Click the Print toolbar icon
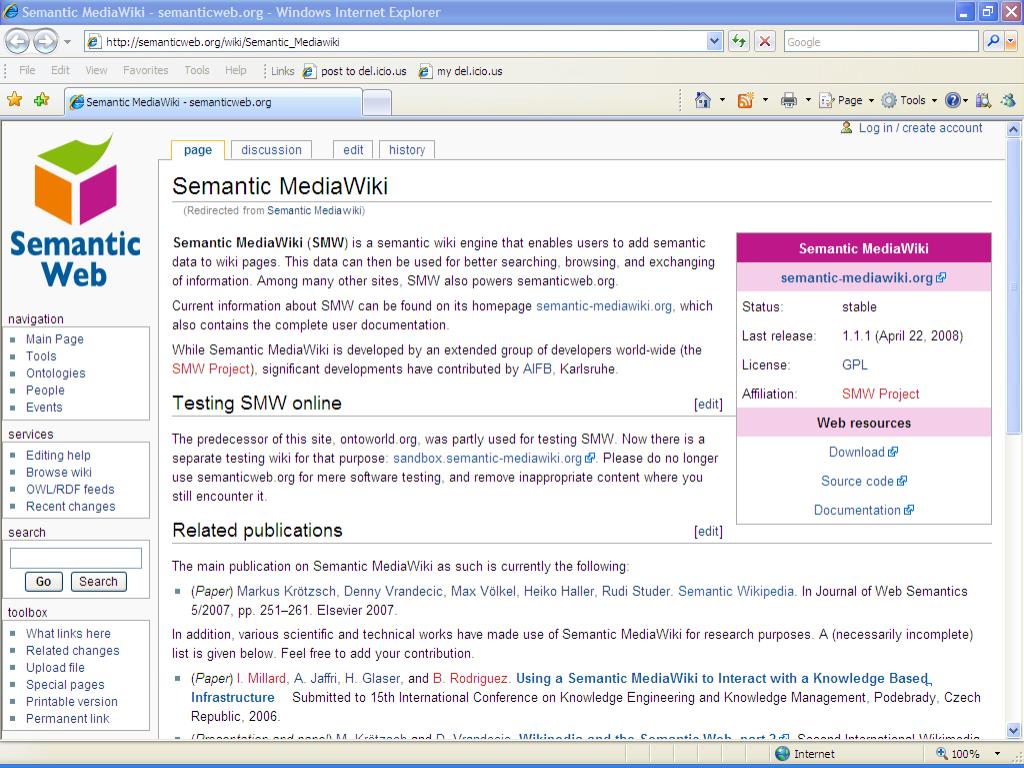The width and height of the screenshot is (1024, 768). pyautogui.click(x=789, y=100)
